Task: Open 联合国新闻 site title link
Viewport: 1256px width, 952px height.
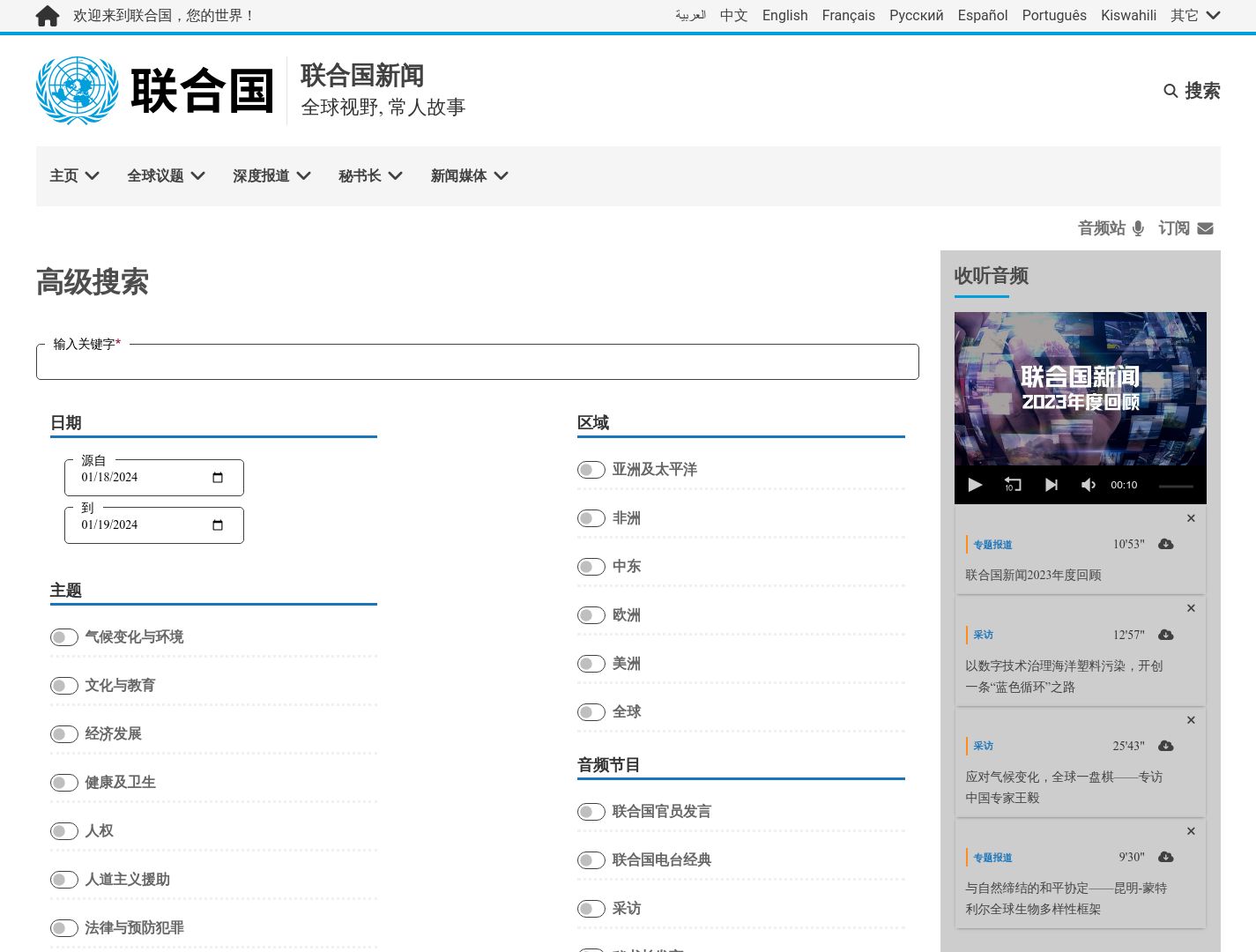Action: [x=362, y=76]
